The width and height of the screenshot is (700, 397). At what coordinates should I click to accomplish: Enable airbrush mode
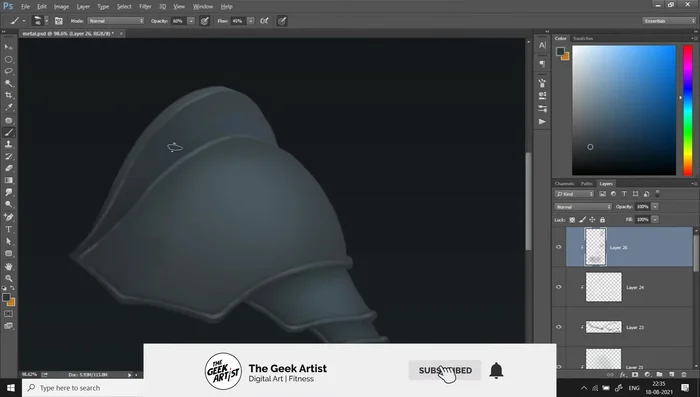264,21
